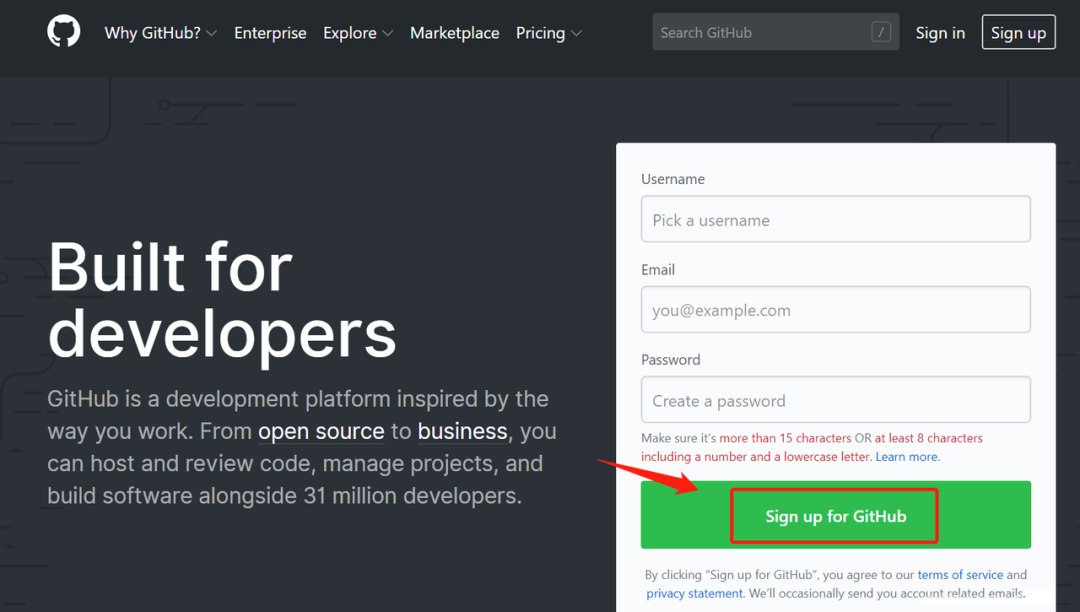1080x612 pixels.
Task: Click the Password label above the field
Action: point(670,360)
